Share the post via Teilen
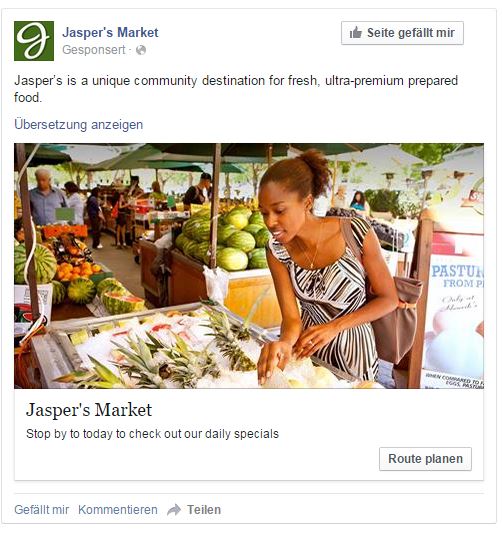502x533 pixels. coord(204,510)
